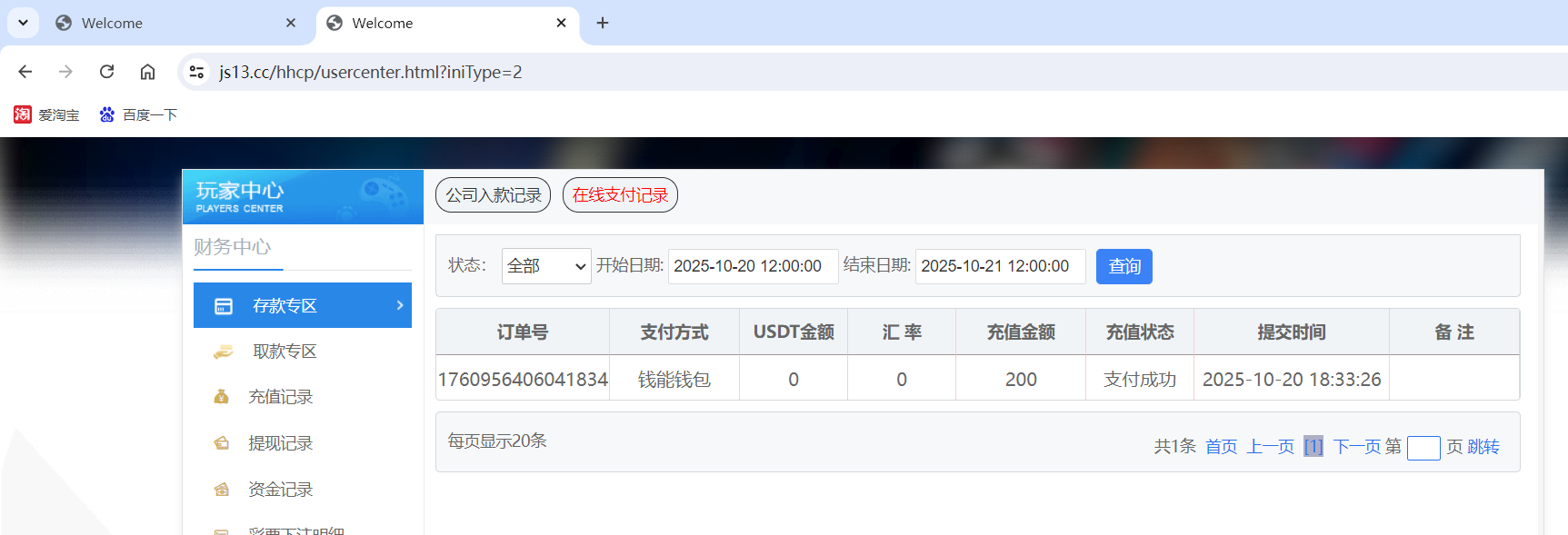Open site information icon in address bar
This screenshot has width=1568, height=535.
pyautogui.click(x=196, y=72)
